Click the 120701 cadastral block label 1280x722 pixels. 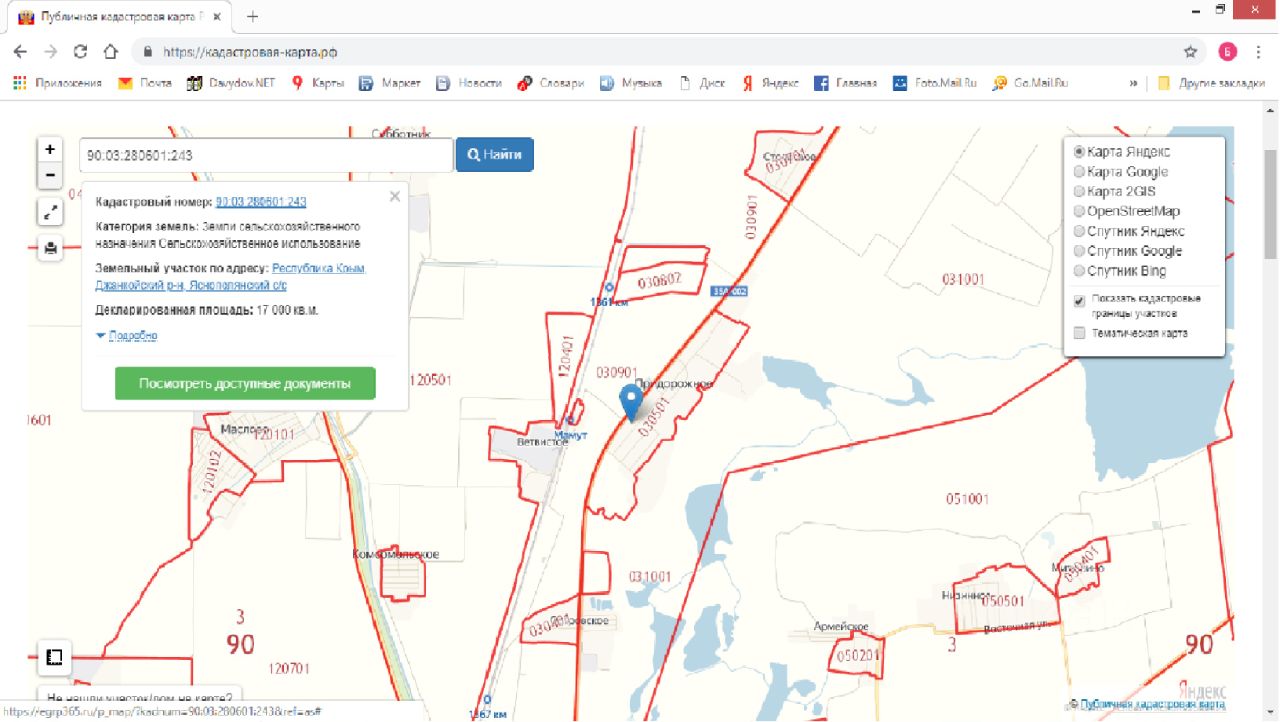pyautogui.click(x=289, y=667)
